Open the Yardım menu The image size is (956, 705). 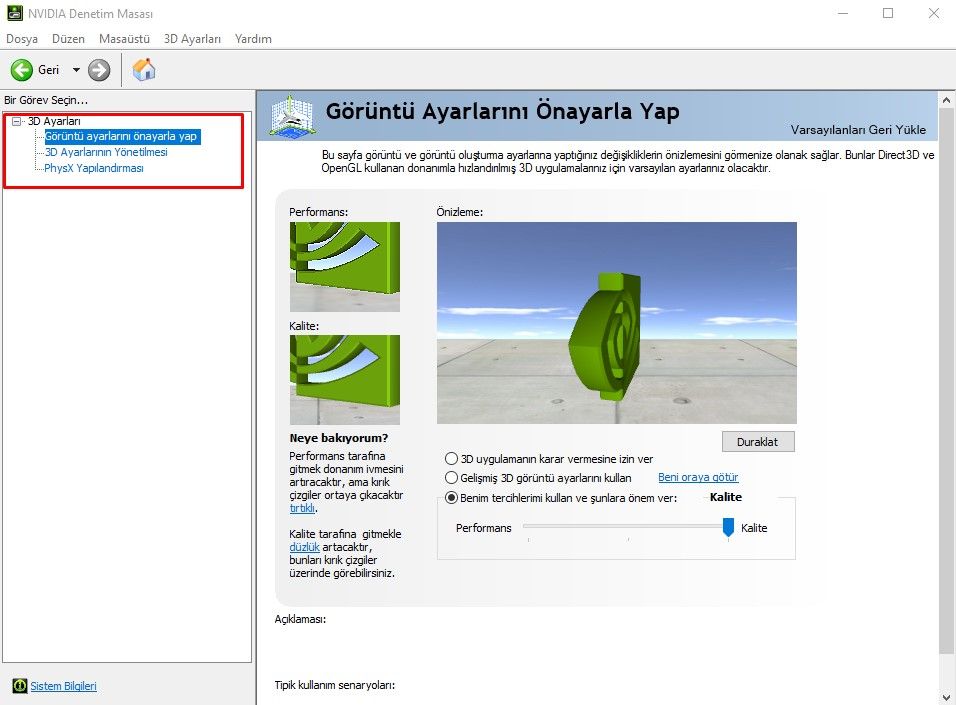coord(253,39)
